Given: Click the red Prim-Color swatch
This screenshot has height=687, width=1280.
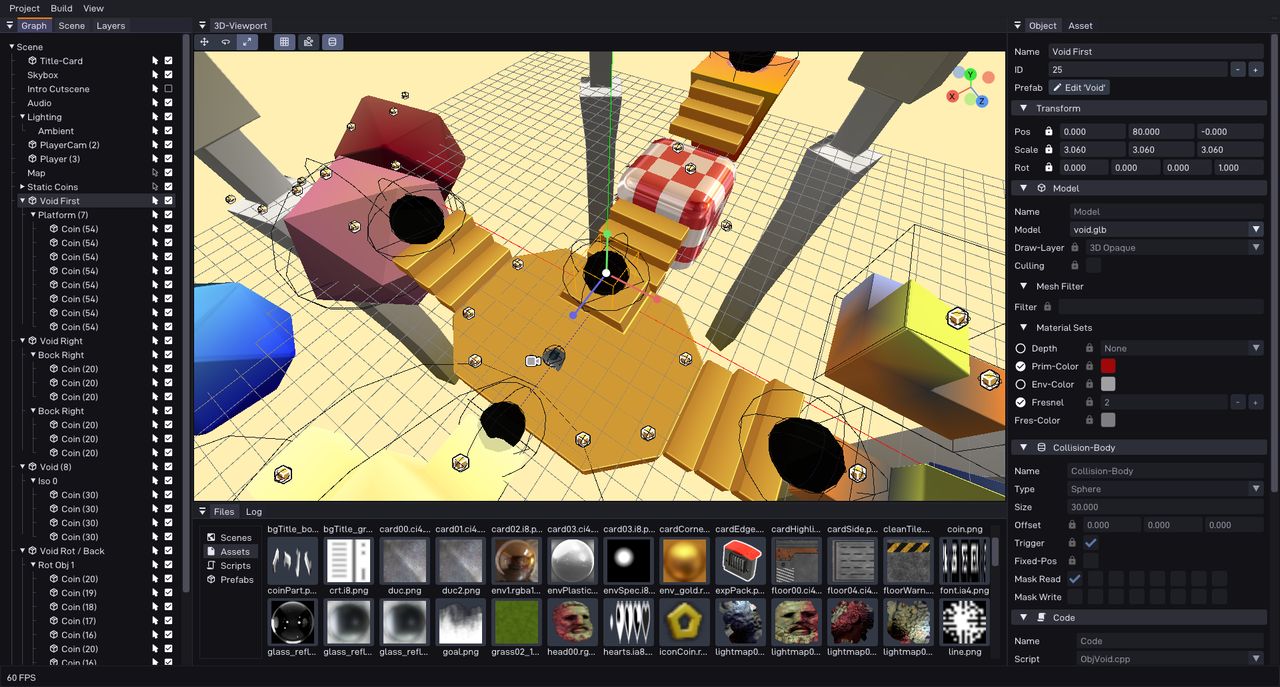Looking at the screenshot, I should [1108, 366].
